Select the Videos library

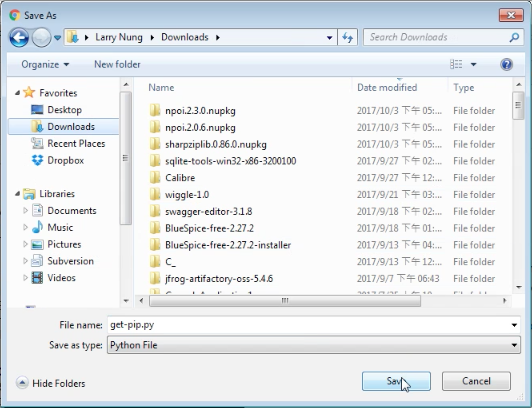tap(61, 278)
